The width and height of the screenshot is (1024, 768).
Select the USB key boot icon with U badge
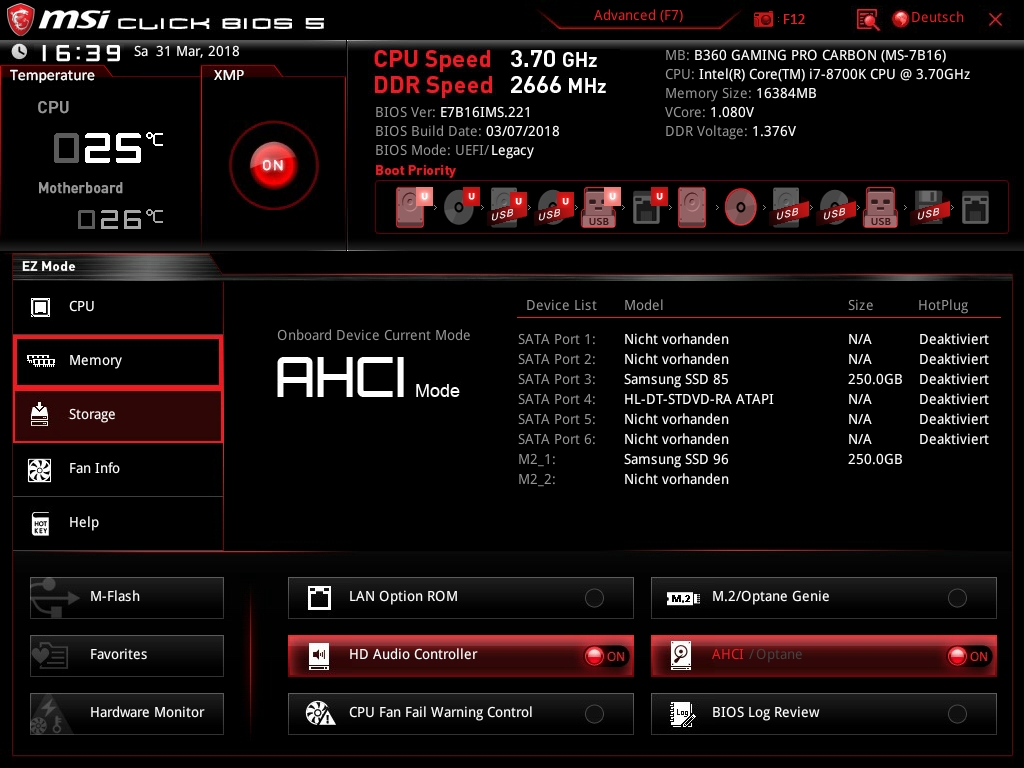(600, 208)
